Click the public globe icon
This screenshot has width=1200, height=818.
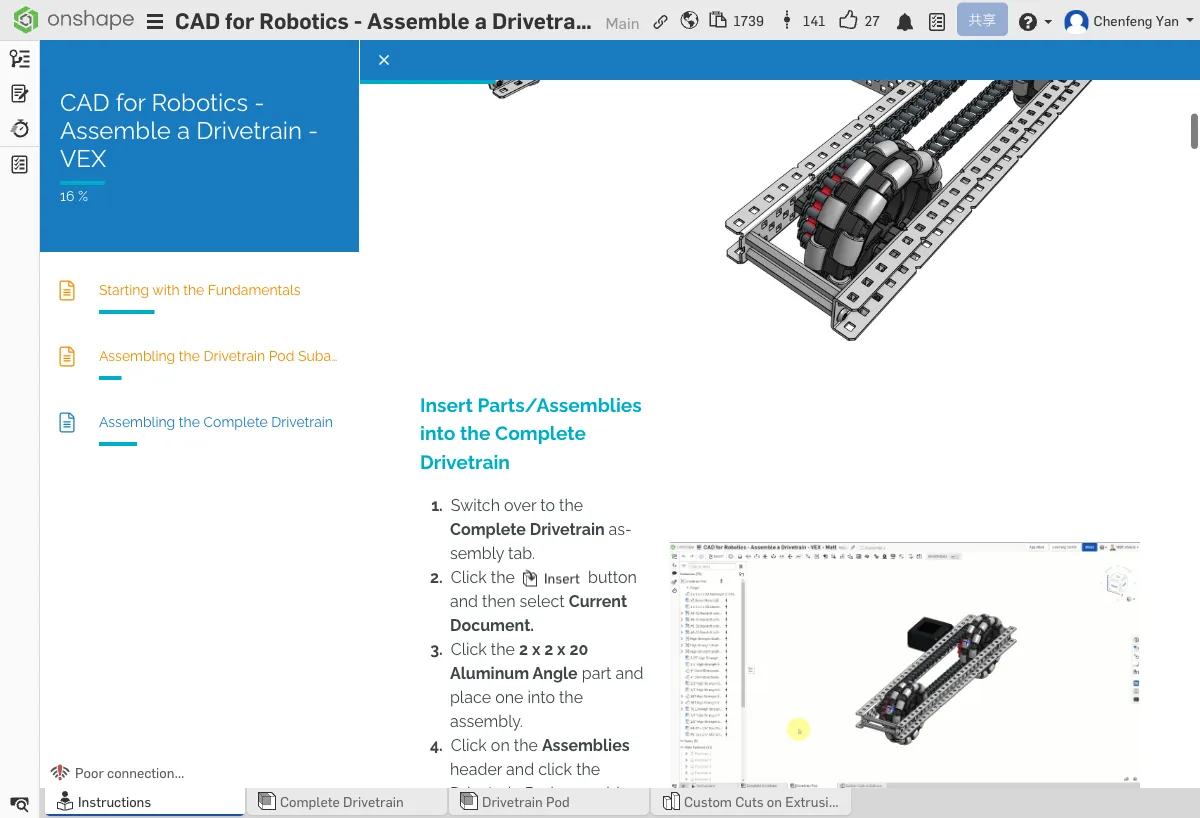(x=688, y=21)
